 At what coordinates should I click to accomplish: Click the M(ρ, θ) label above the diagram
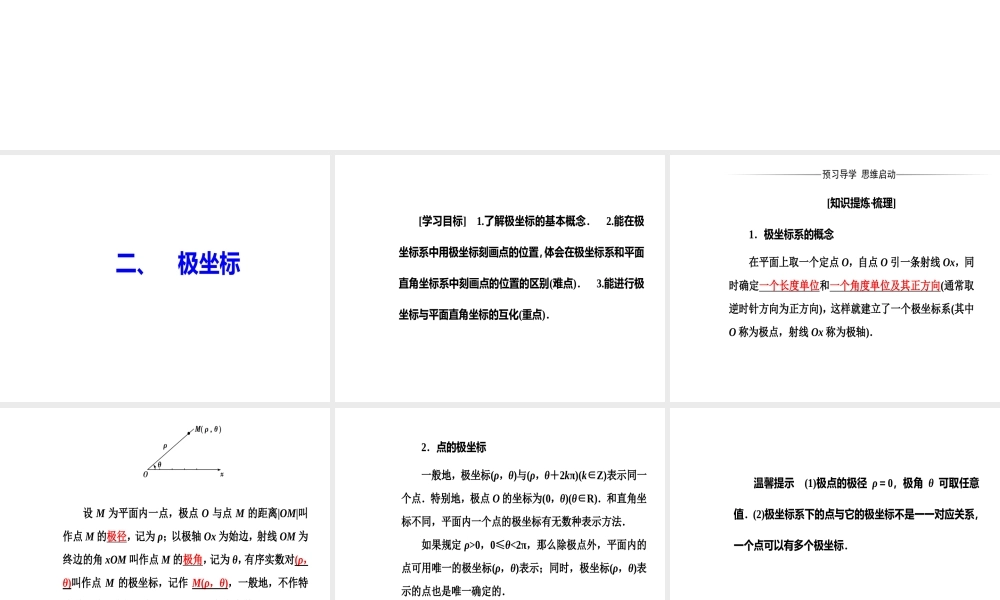207,428
